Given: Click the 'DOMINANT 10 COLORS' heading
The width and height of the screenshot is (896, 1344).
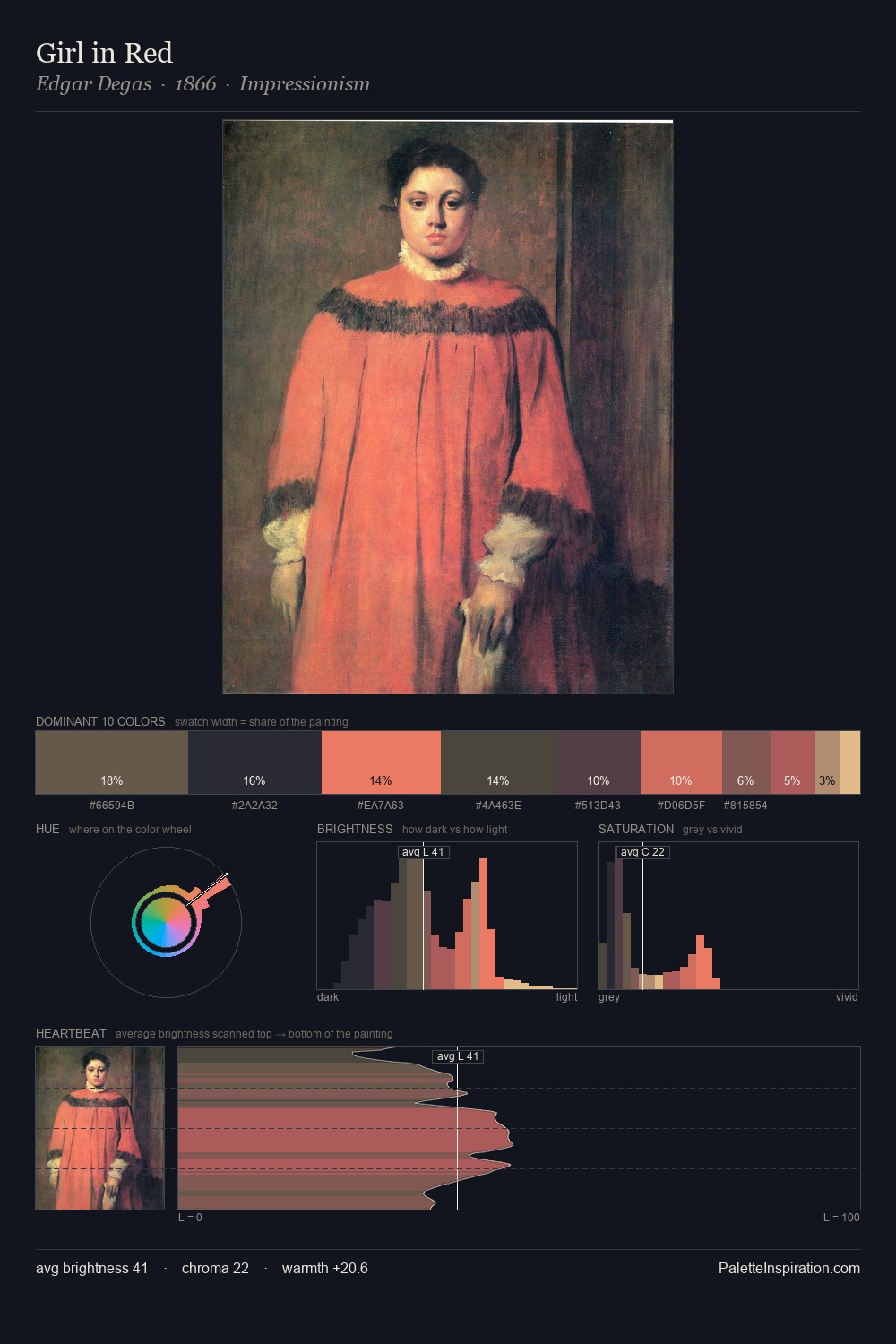Looking at the screenshot, I should pos(100,721).
